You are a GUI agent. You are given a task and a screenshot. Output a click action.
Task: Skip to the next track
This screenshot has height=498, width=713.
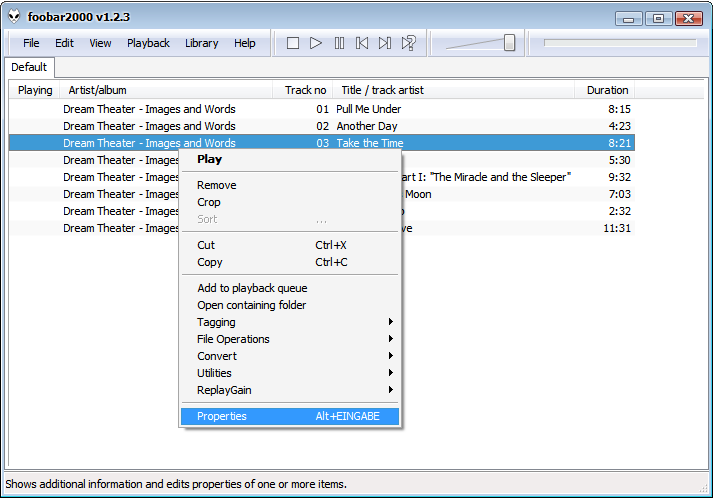(x=385, y=43)
